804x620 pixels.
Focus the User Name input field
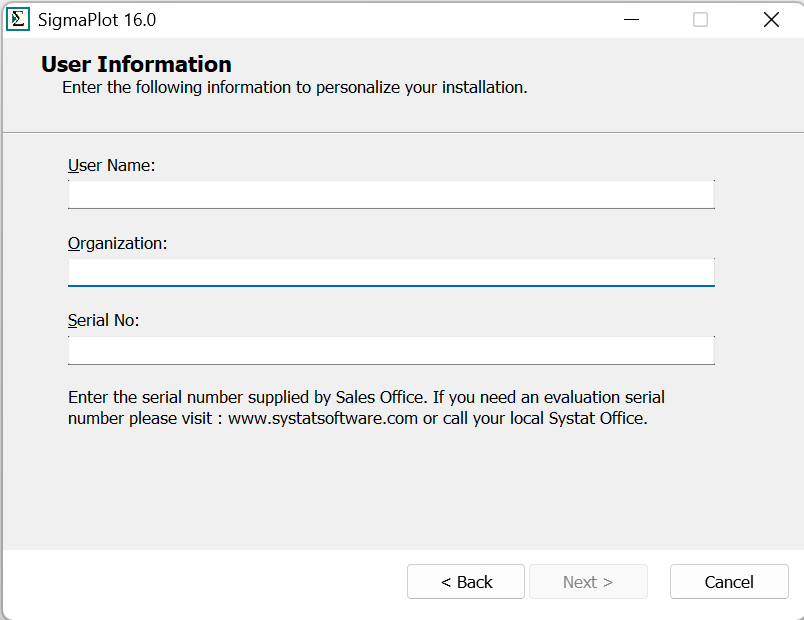(x=391, y=194)
